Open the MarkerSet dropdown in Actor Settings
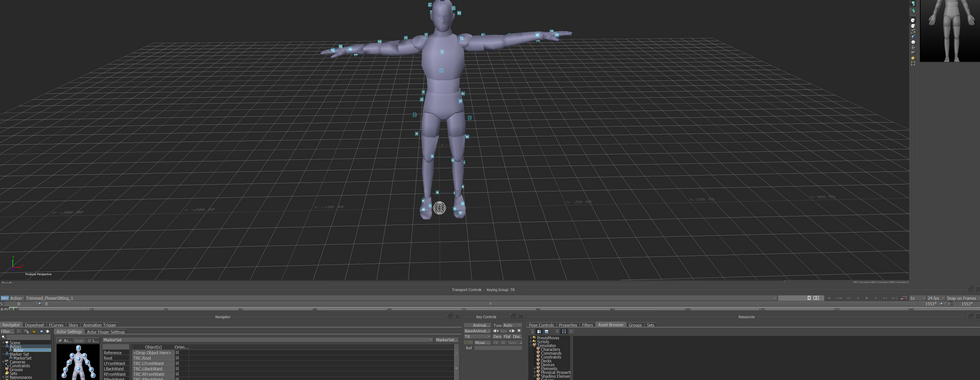 click(x=268, y=340)
